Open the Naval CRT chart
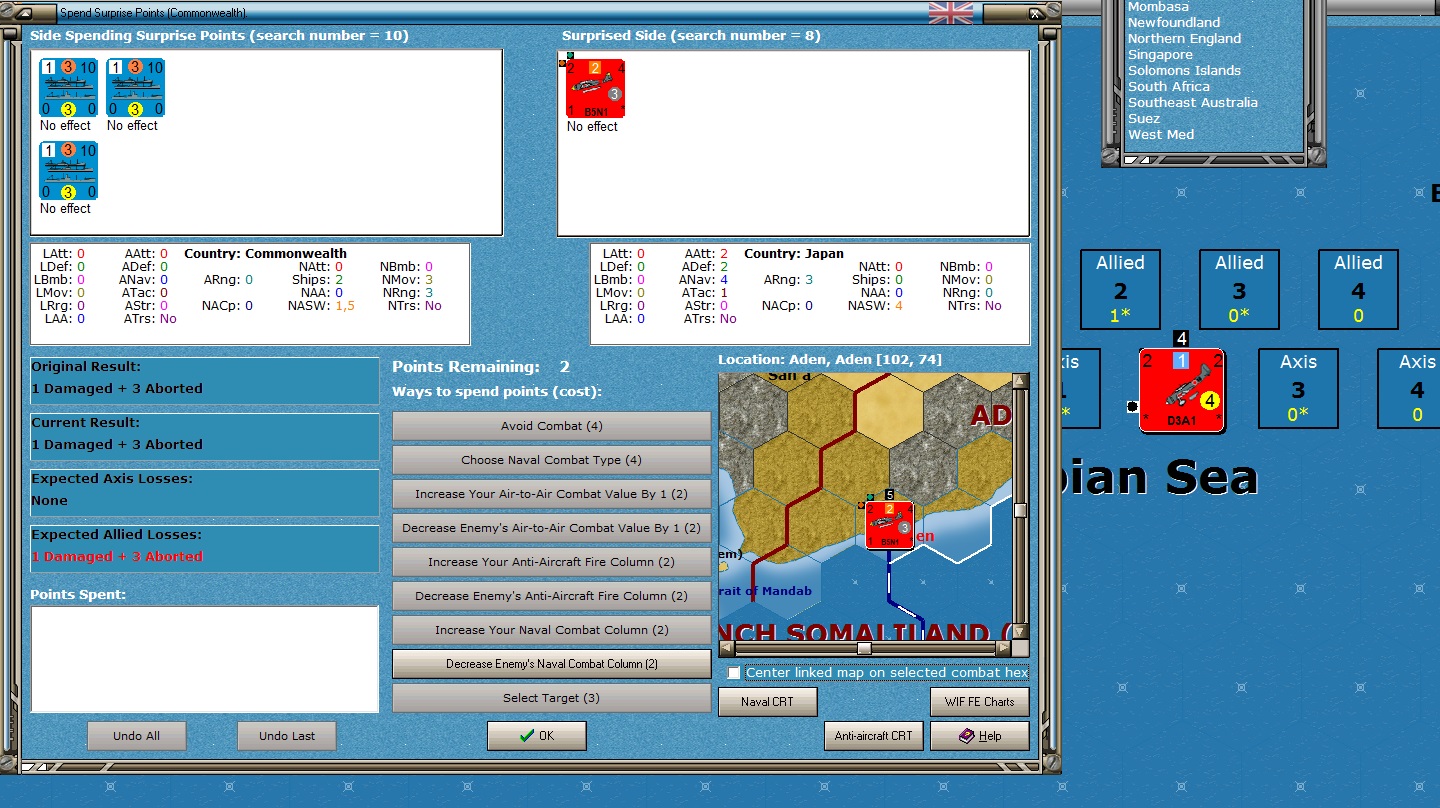This screenshot has height=808, width=1440. click(768, 702)
